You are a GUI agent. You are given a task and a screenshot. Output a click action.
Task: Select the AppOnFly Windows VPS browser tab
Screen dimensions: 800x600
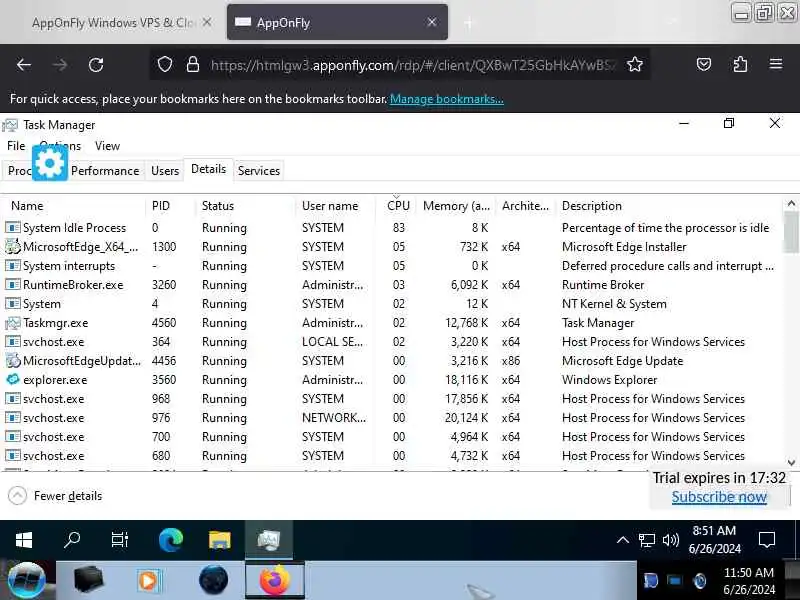(x=114, y=22)
